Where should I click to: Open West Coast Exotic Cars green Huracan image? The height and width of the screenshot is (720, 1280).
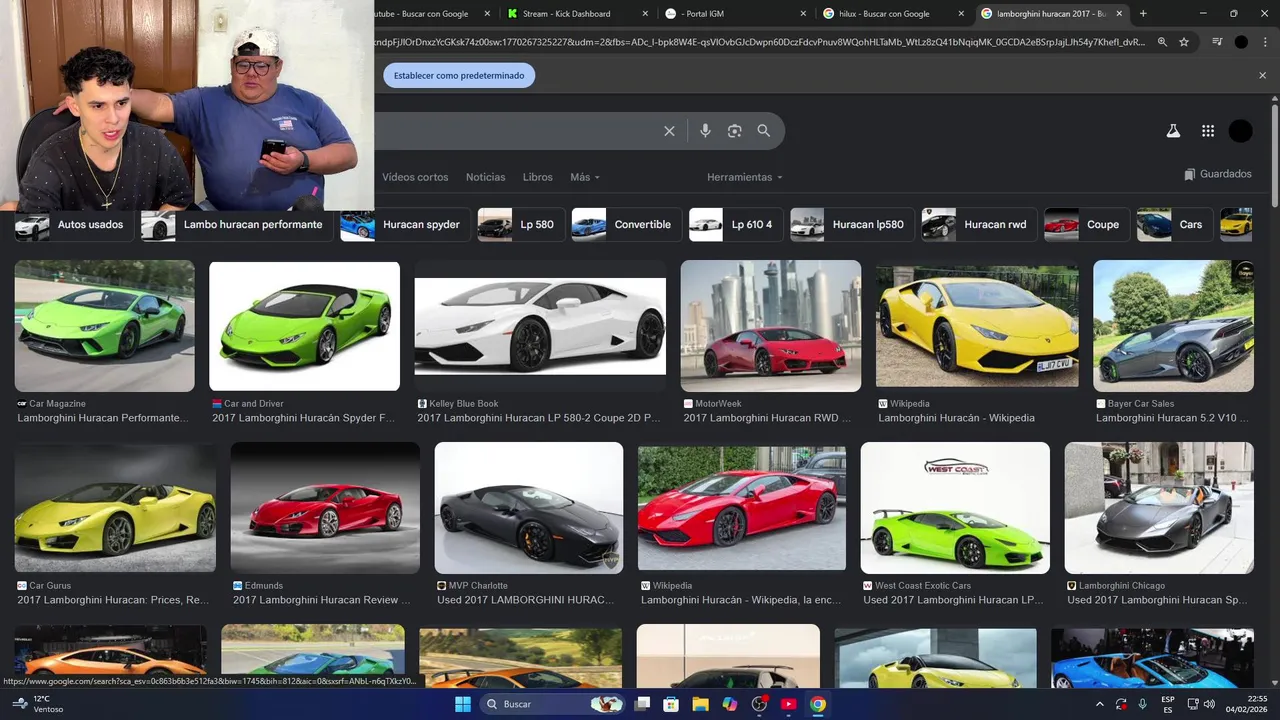pos(955,508)
